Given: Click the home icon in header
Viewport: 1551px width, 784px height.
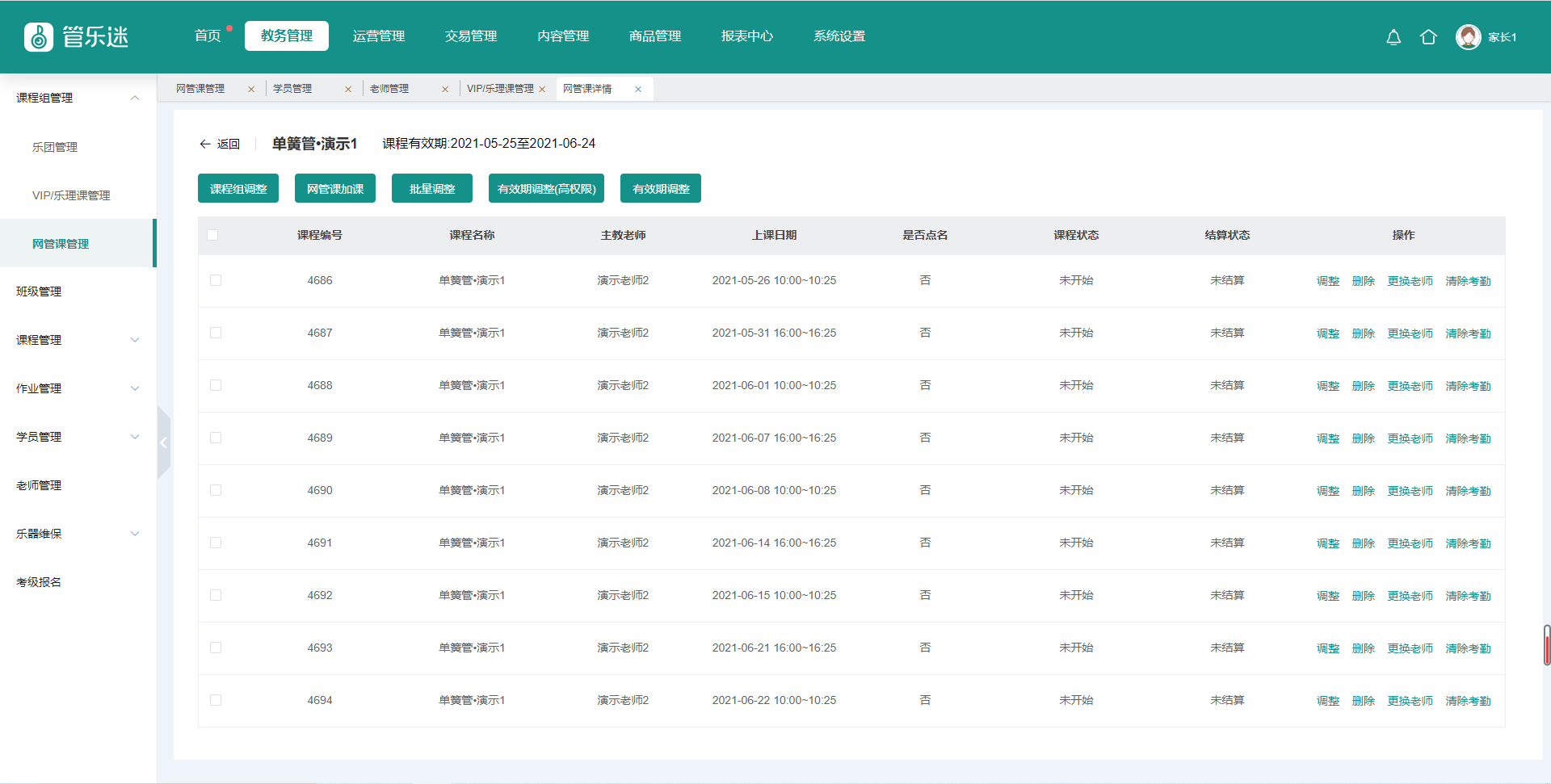Looking at the screenshot, I should pyautogui.click(x=1428, y=37).
